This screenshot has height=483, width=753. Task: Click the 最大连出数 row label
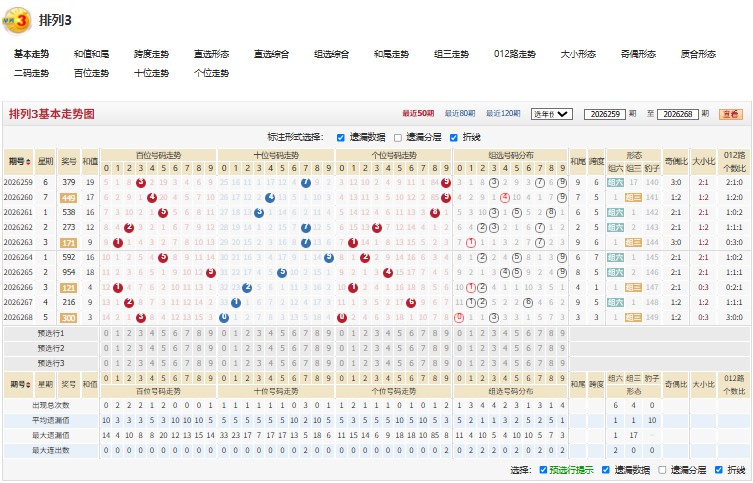[x=51, y=450]
